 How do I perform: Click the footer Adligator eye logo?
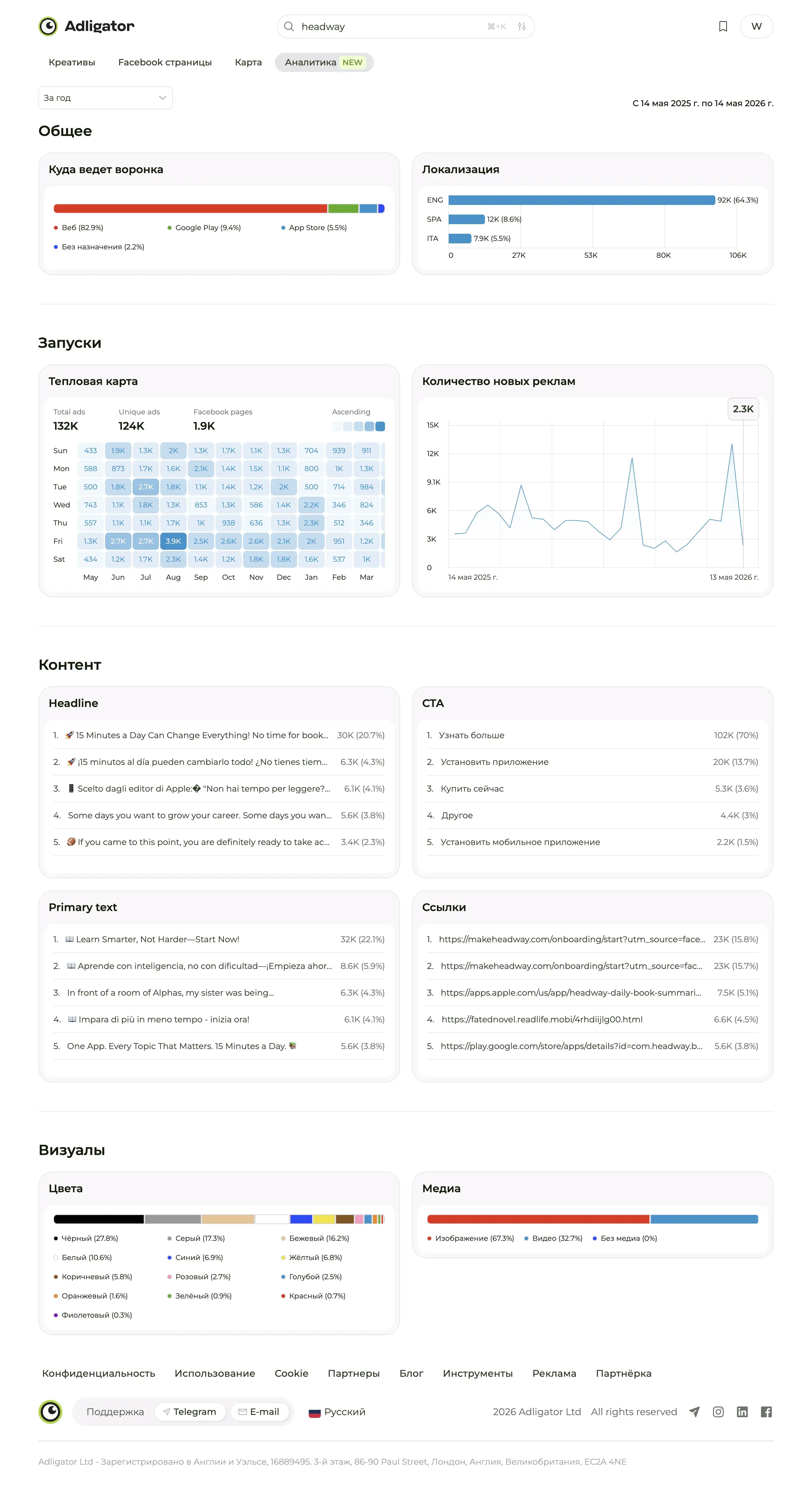click(50, 1412)
